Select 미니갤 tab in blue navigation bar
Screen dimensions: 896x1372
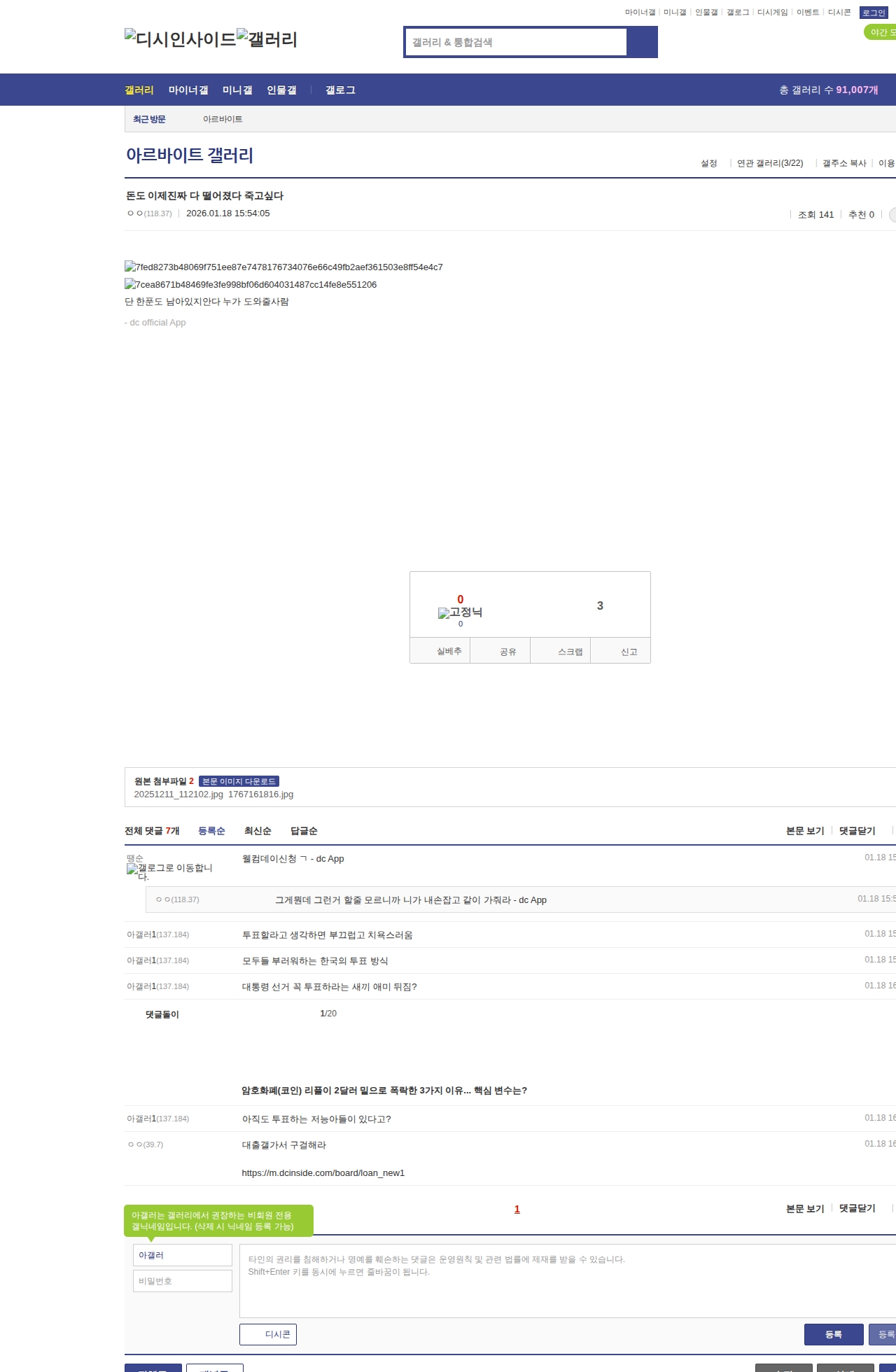coord(237,90)
